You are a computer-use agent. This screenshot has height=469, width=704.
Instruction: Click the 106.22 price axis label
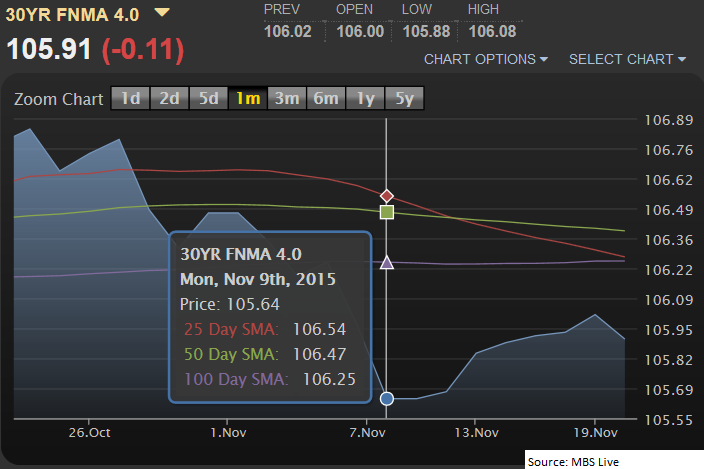(669, 270)
